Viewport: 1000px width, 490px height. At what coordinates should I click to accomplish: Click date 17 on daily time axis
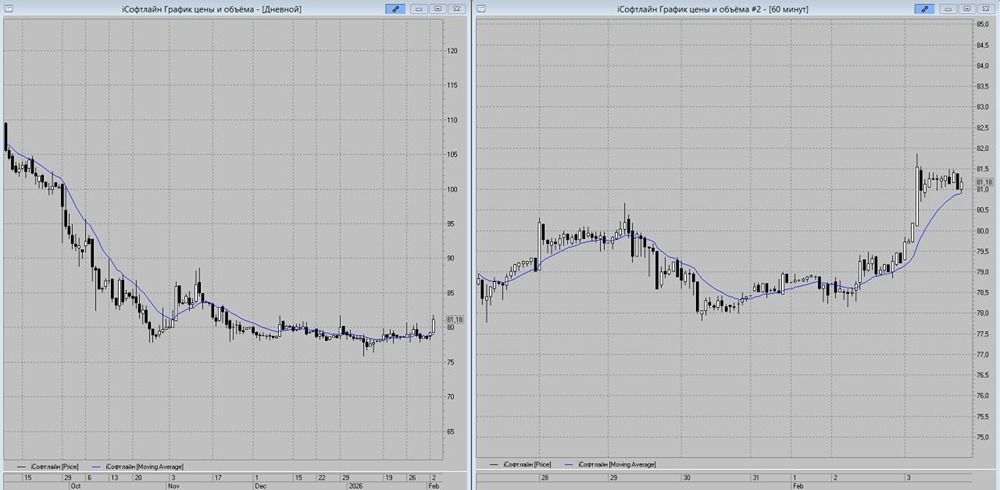pos(217,477)
